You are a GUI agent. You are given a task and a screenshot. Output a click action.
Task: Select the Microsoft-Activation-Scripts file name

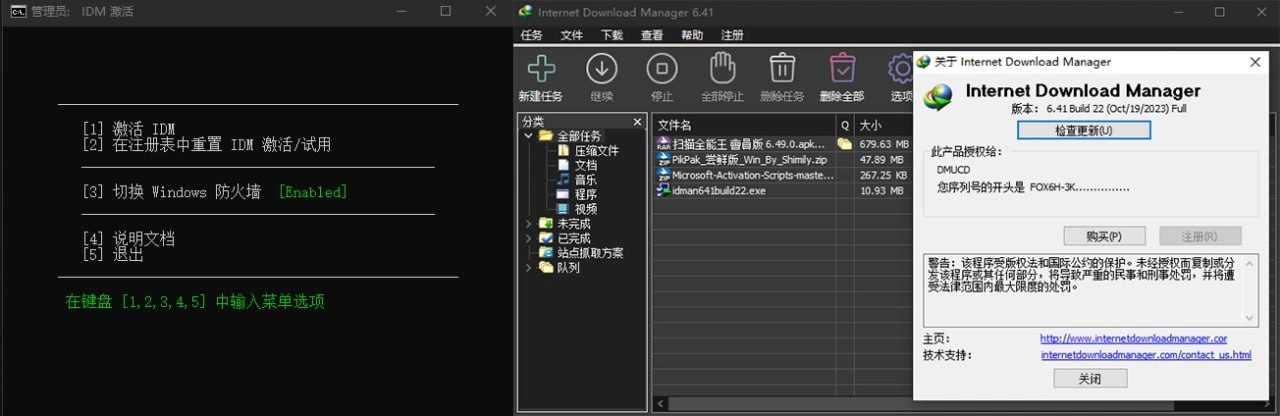[753, 174]
